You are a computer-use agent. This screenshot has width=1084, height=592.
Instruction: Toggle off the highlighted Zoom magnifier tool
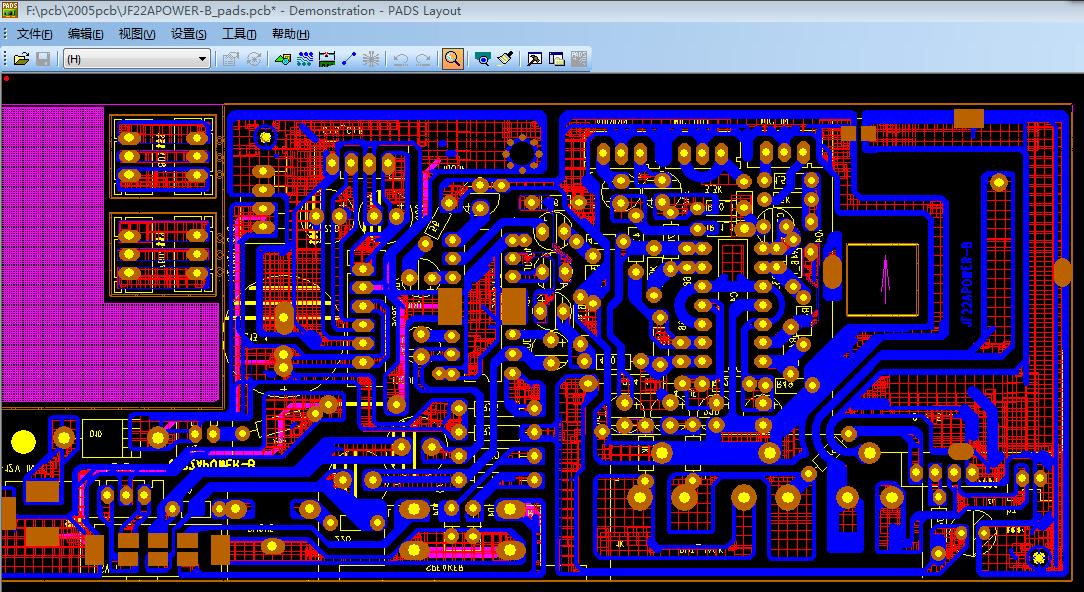452,58
